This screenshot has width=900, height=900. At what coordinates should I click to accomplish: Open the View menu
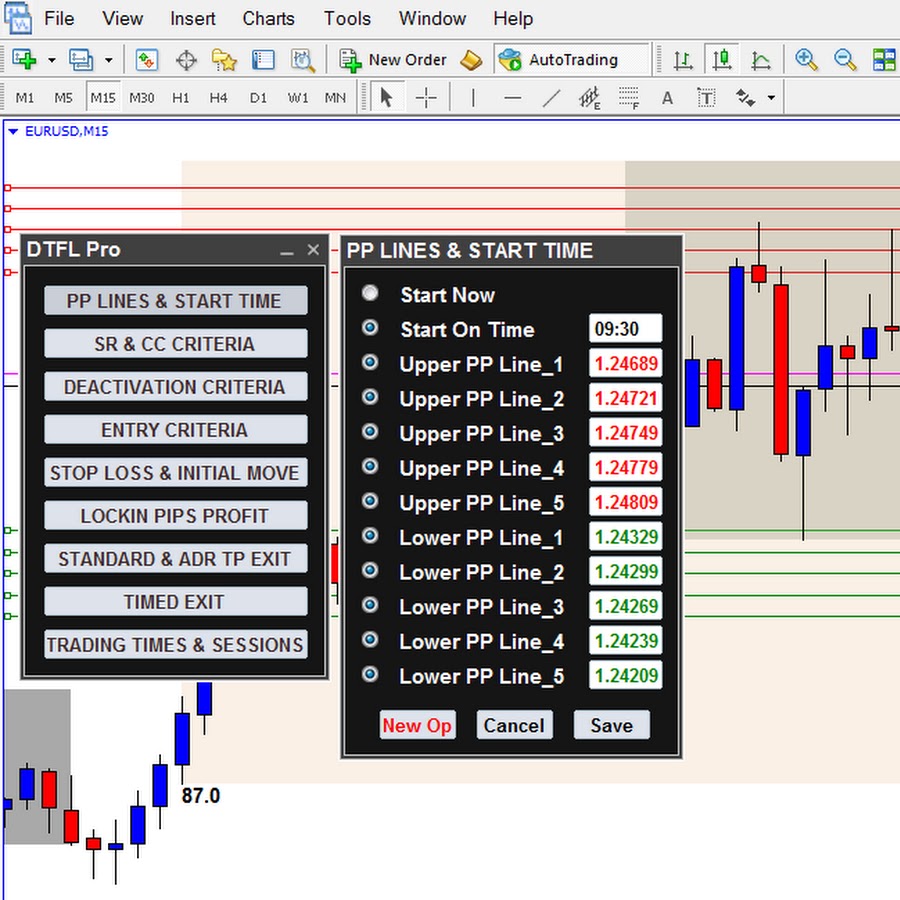[122, 18]
